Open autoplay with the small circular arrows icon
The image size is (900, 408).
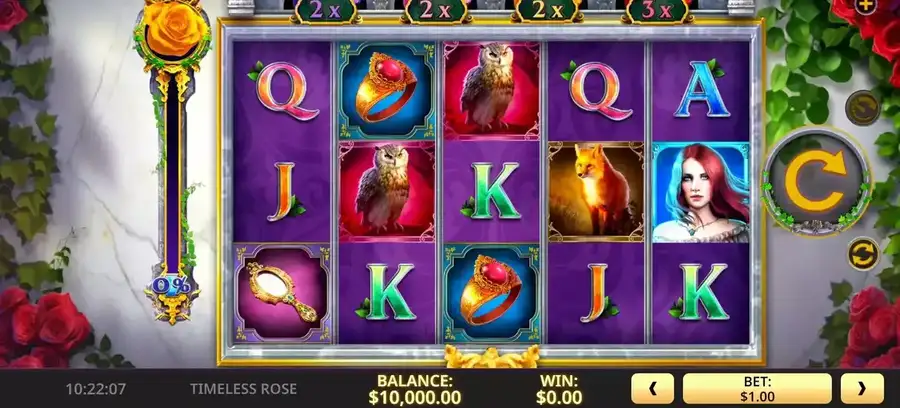863,254
